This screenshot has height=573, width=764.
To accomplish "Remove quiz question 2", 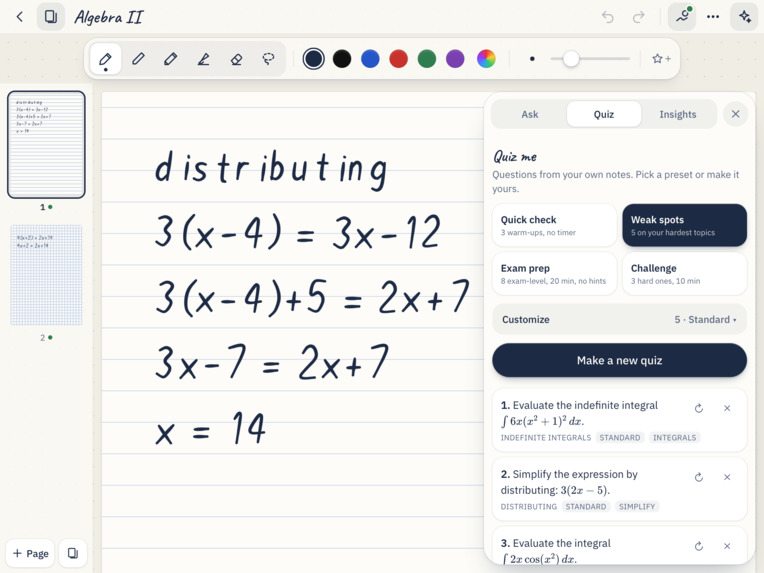I will click(x=727, y=477).
